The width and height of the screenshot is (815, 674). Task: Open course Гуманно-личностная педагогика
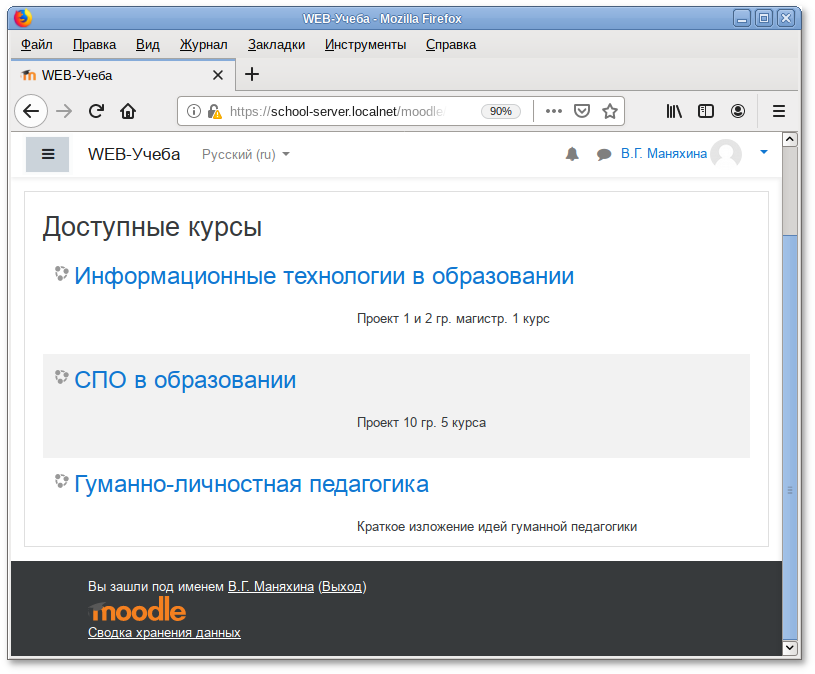(252, 484)
